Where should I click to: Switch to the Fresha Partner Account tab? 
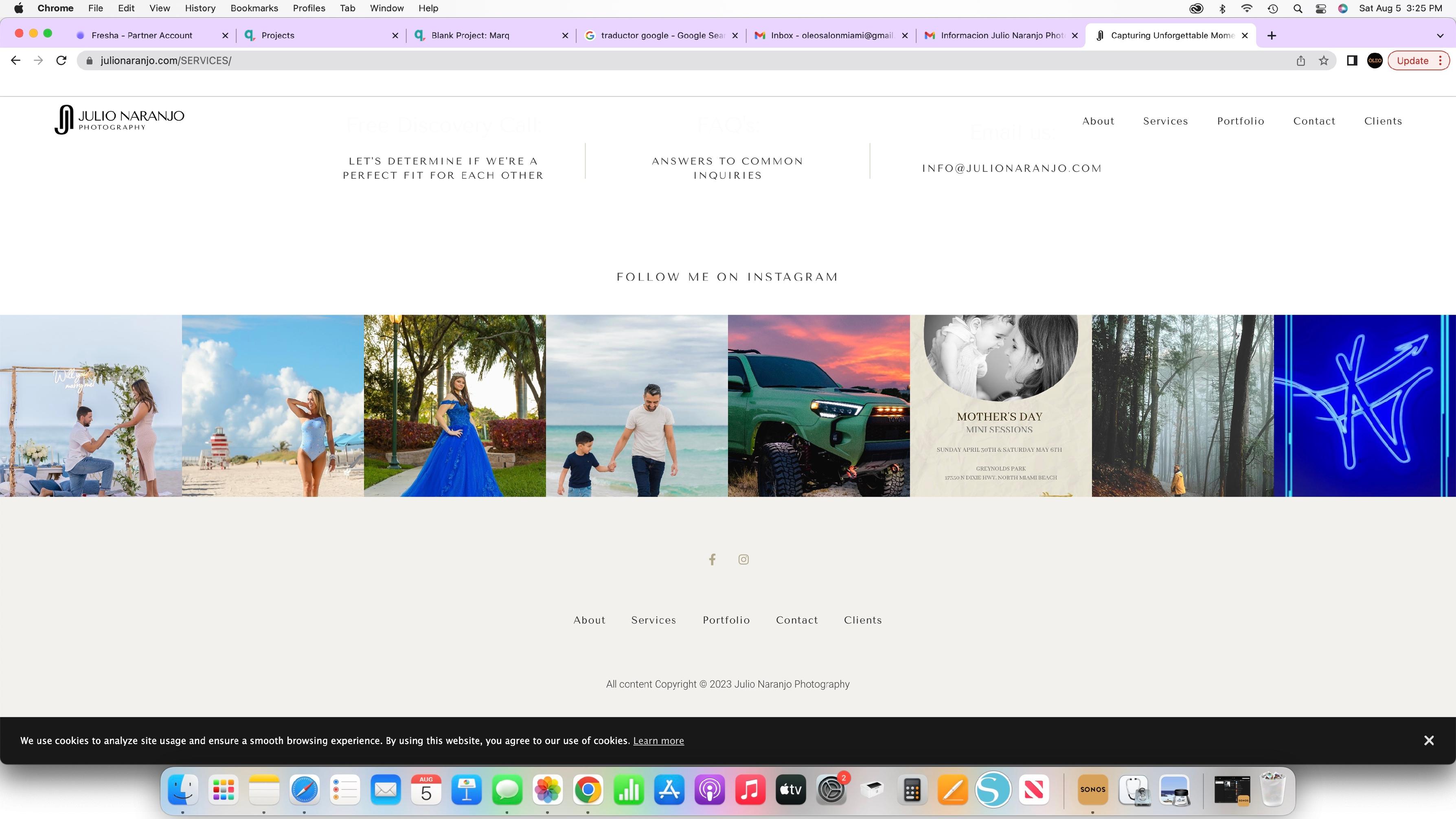click(142, 35)
